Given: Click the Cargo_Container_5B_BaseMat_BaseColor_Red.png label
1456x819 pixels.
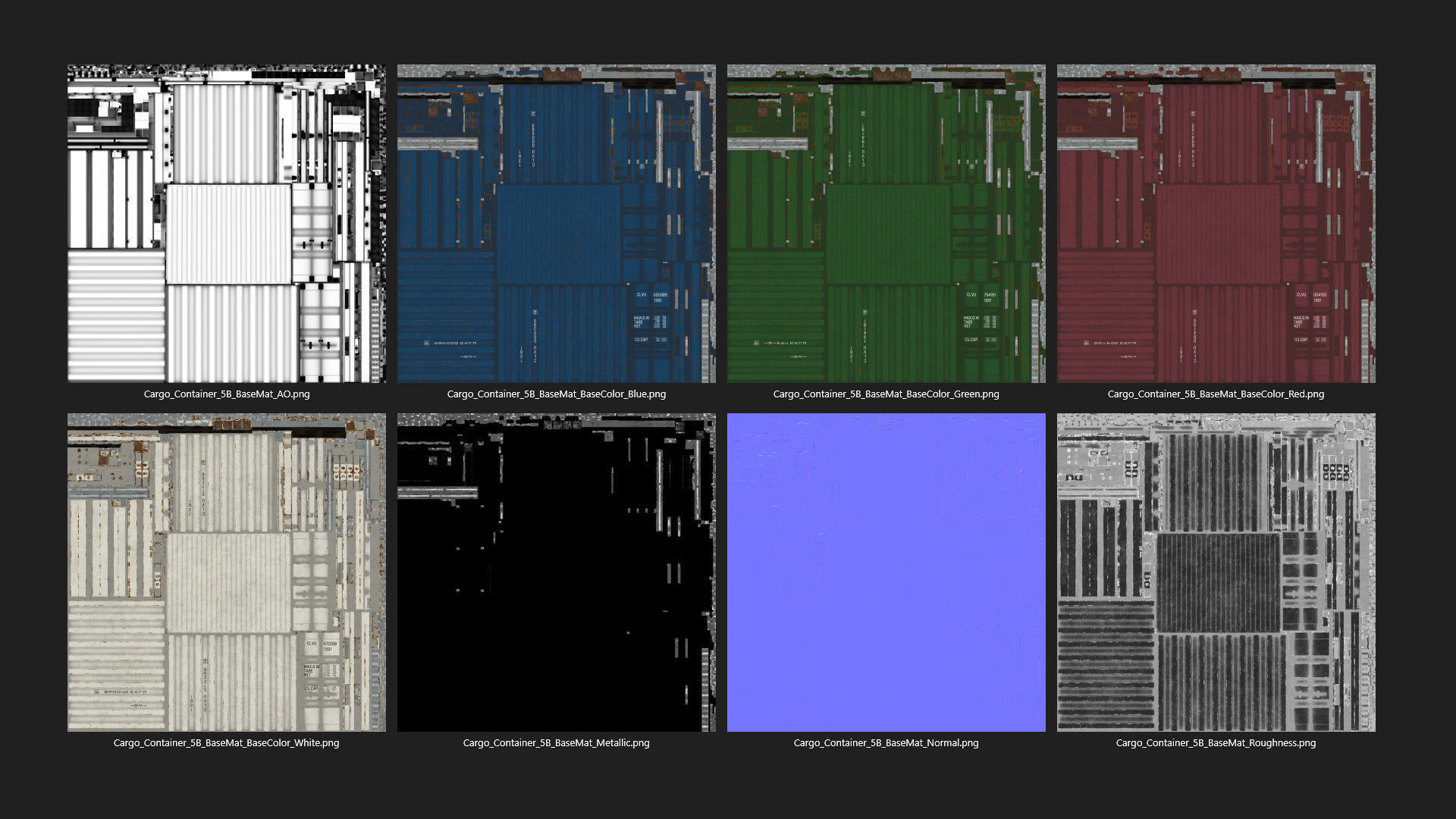Looking at the screenshot, I should tap(1216, 394).
